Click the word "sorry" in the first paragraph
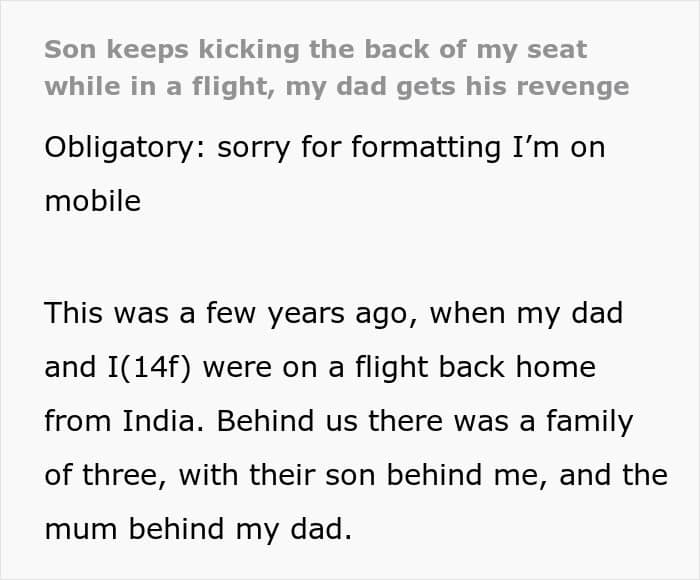The width and height of the screenshot is (700, 580). (x=250, y=147)
